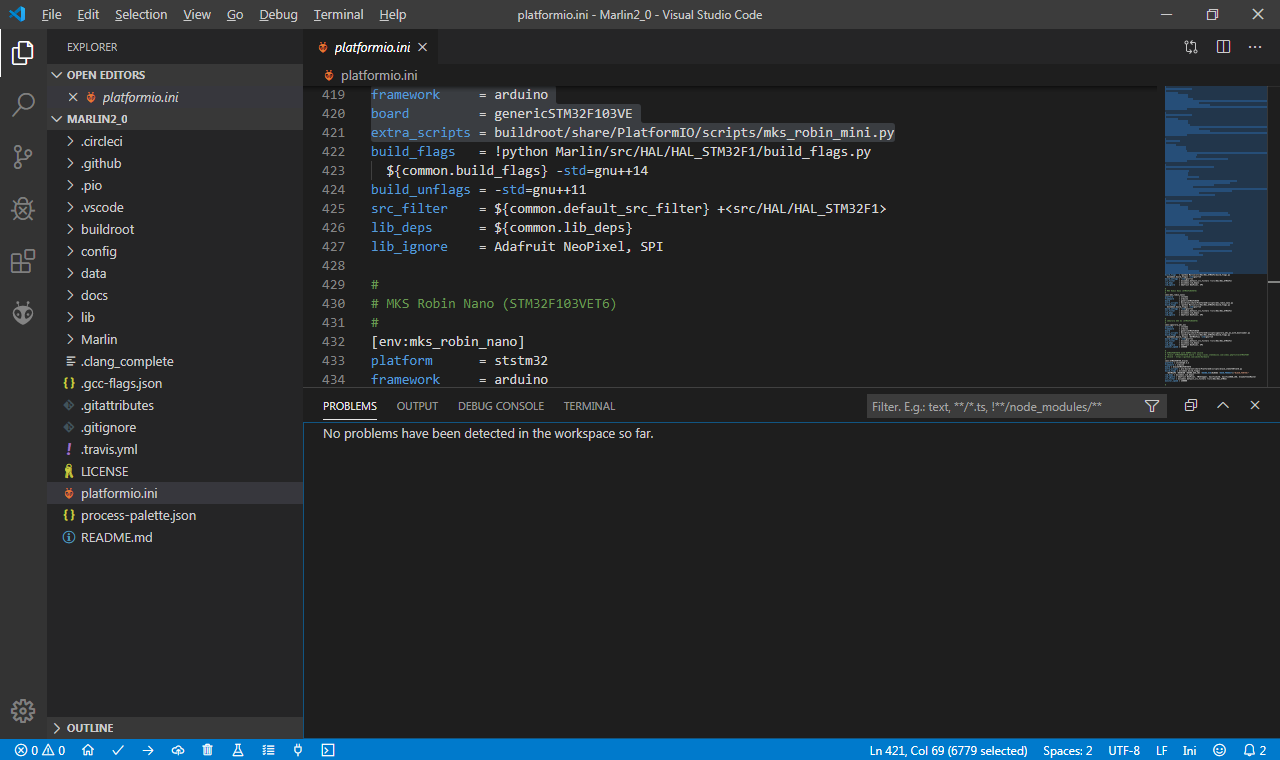Click PlatformIO Upload arrow icon
The image size is (1280, 760).
148,750
